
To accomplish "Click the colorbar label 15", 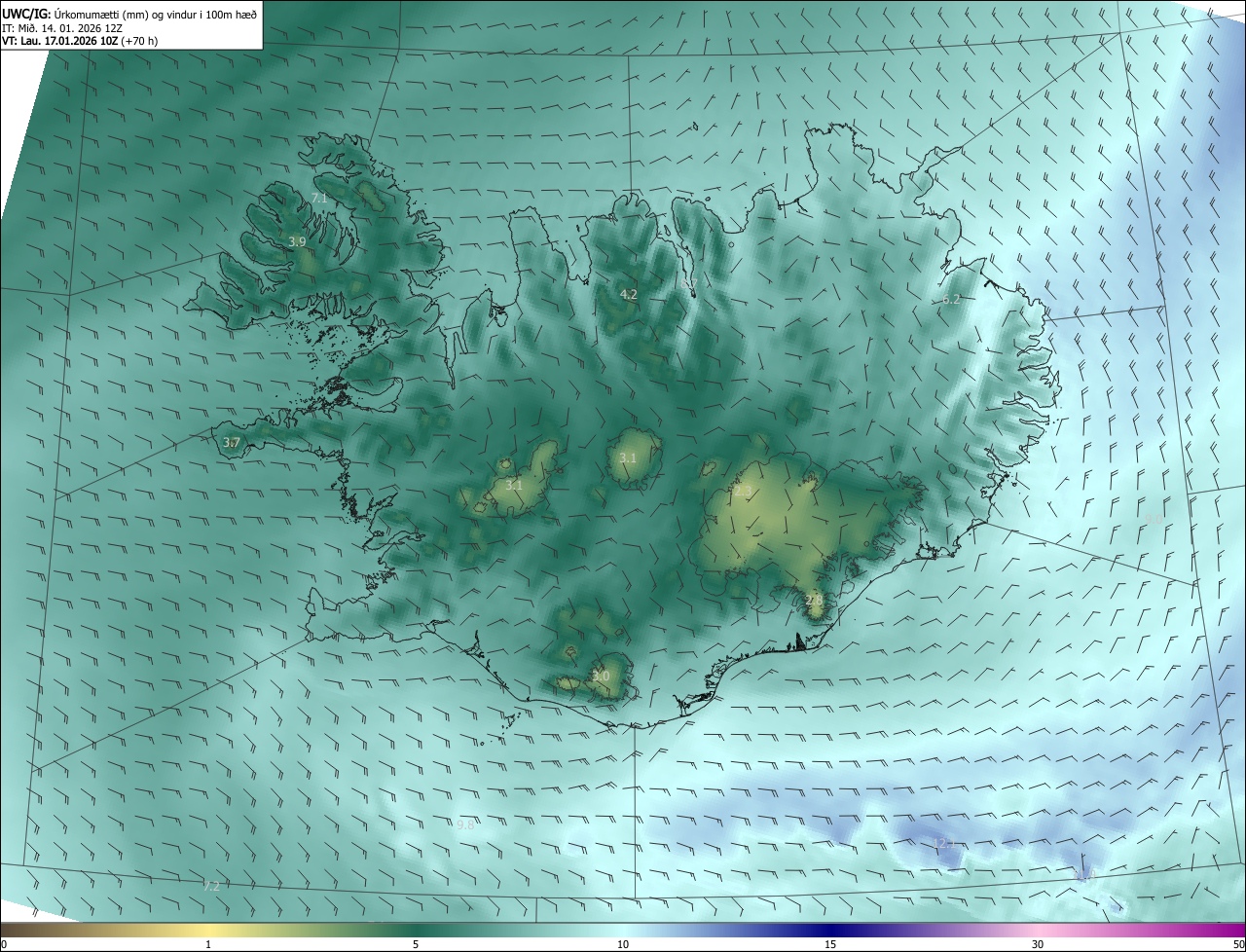I will pos(830,944).
